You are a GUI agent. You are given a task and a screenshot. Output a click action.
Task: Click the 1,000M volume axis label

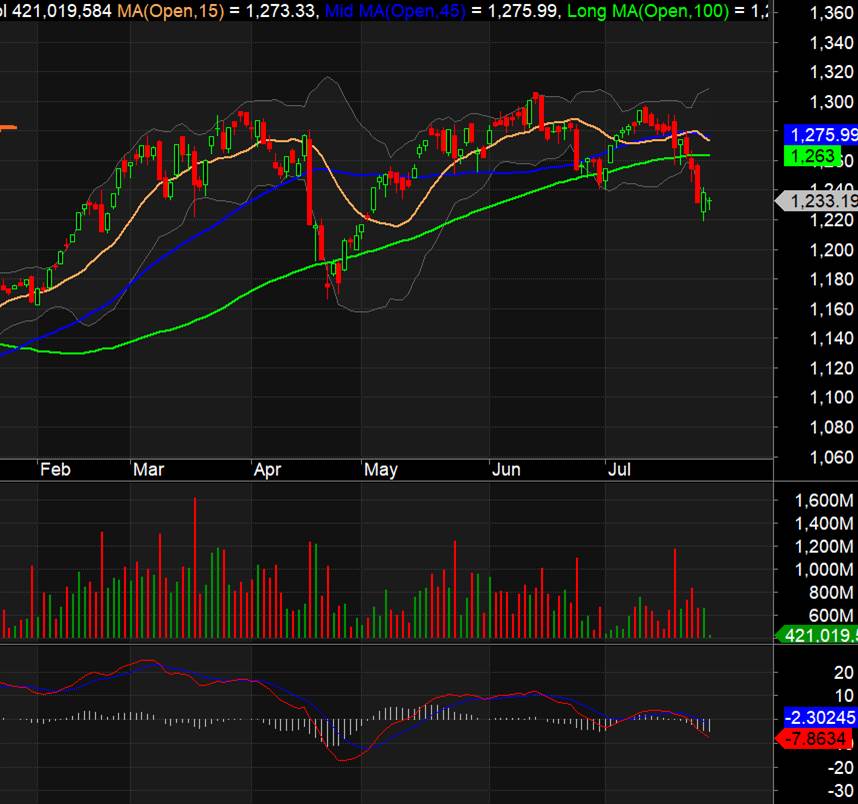point(824,570)
